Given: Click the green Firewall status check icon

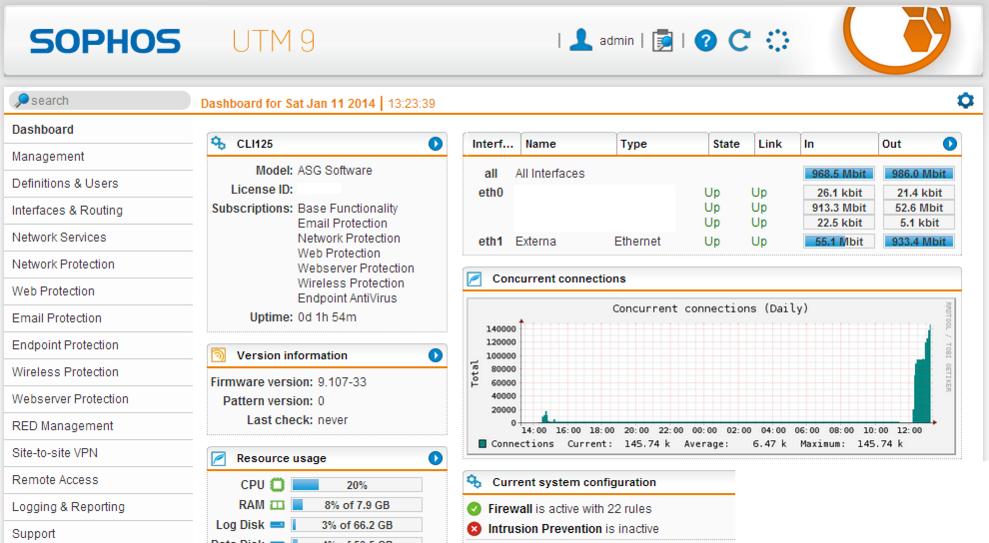Looking at the screenshot, I should coord(474,508).
